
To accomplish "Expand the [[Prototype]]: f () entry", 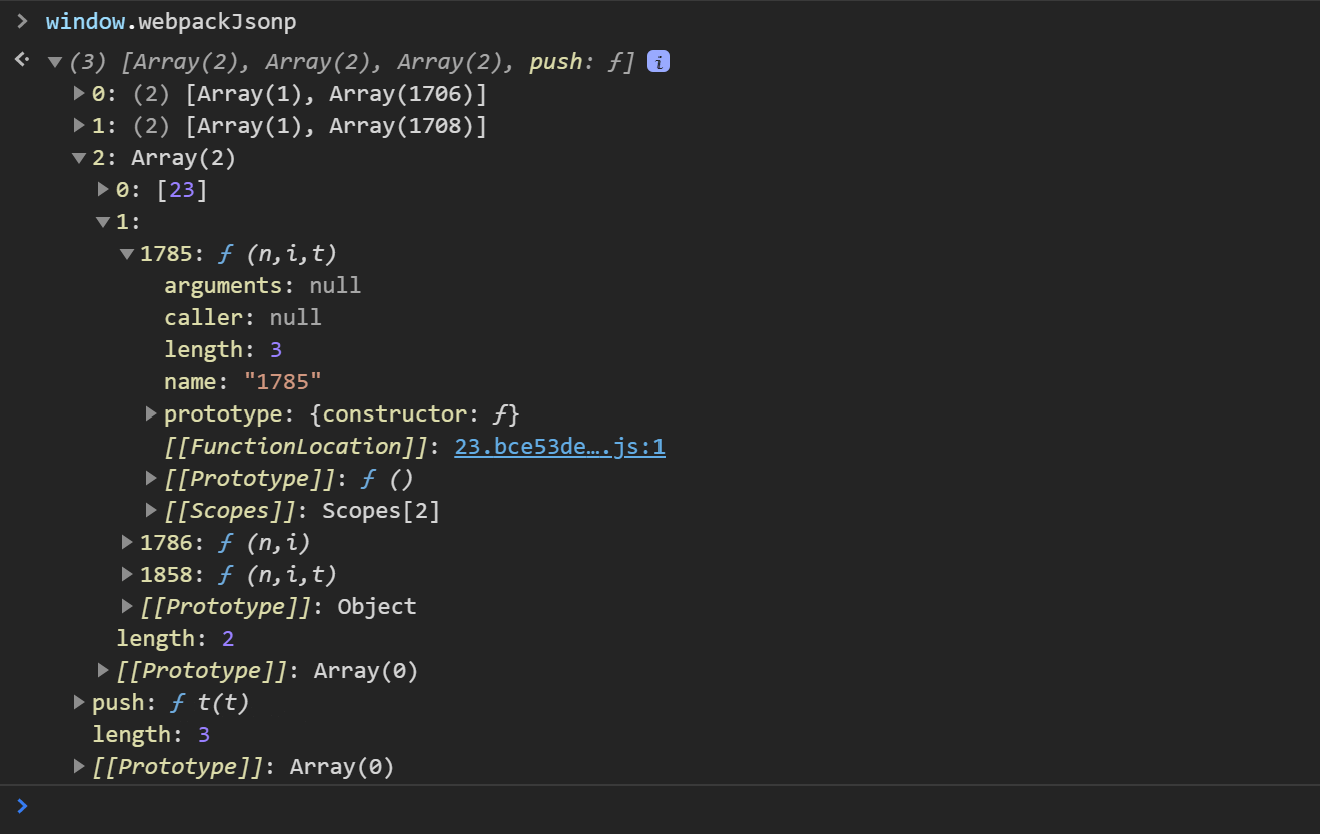I will tap(150, 478).
